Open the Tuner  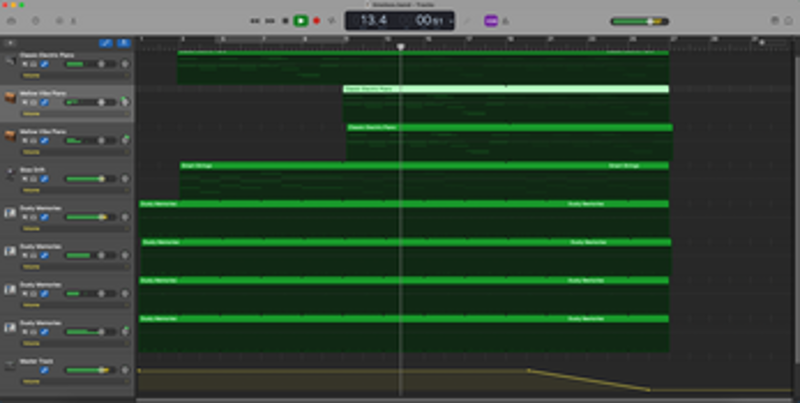click(x=467, y=21)
